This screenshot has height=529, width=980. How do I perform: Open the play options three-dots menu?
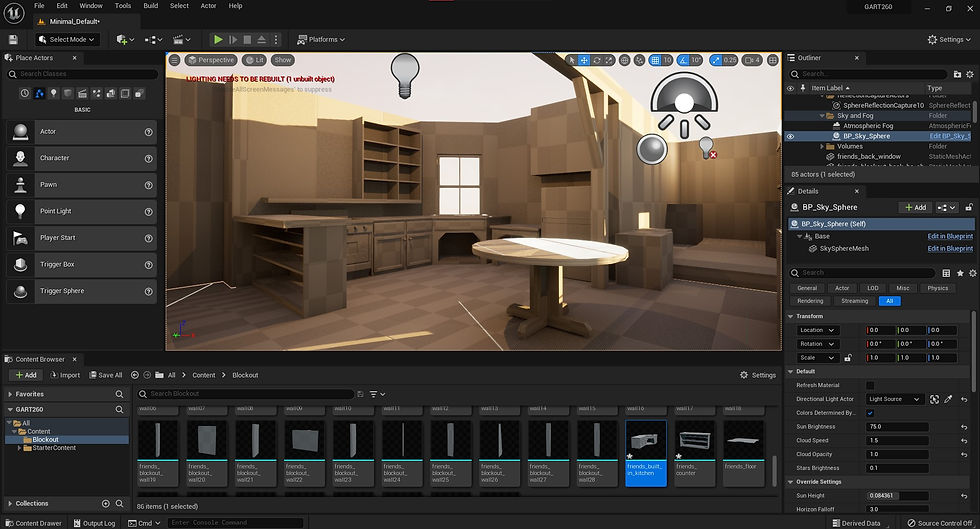click(x=276, y=39)
